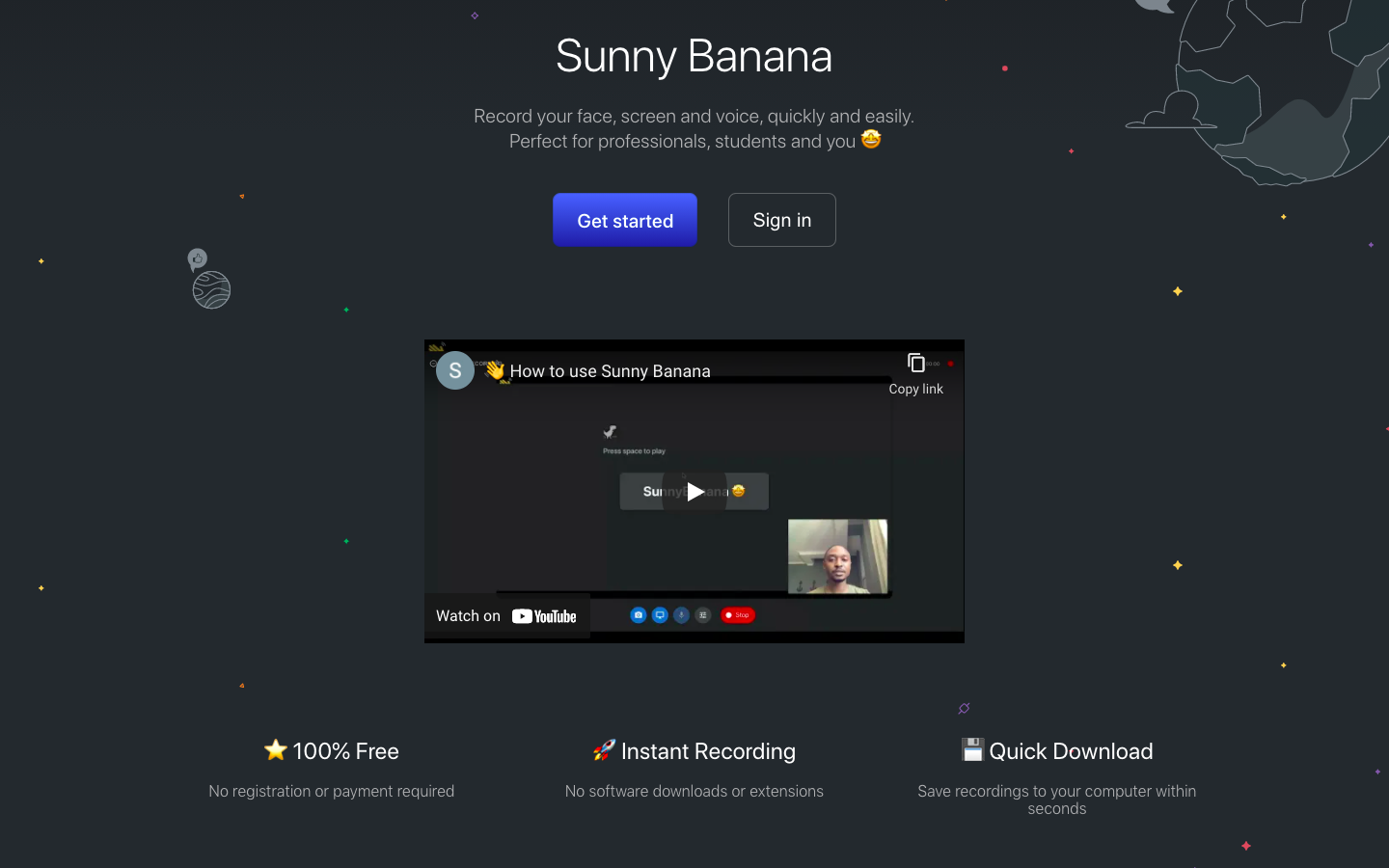Click the S profile avatar in the video
Viewport: 1389px width, 868px height.
[454, 370]
